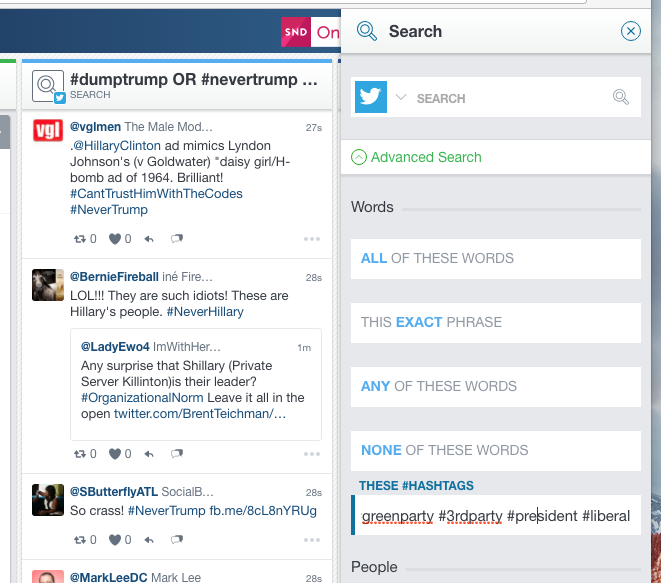
Task: Click @vglmen tweet 27s timestamp
Action: [x=314, y=128]
